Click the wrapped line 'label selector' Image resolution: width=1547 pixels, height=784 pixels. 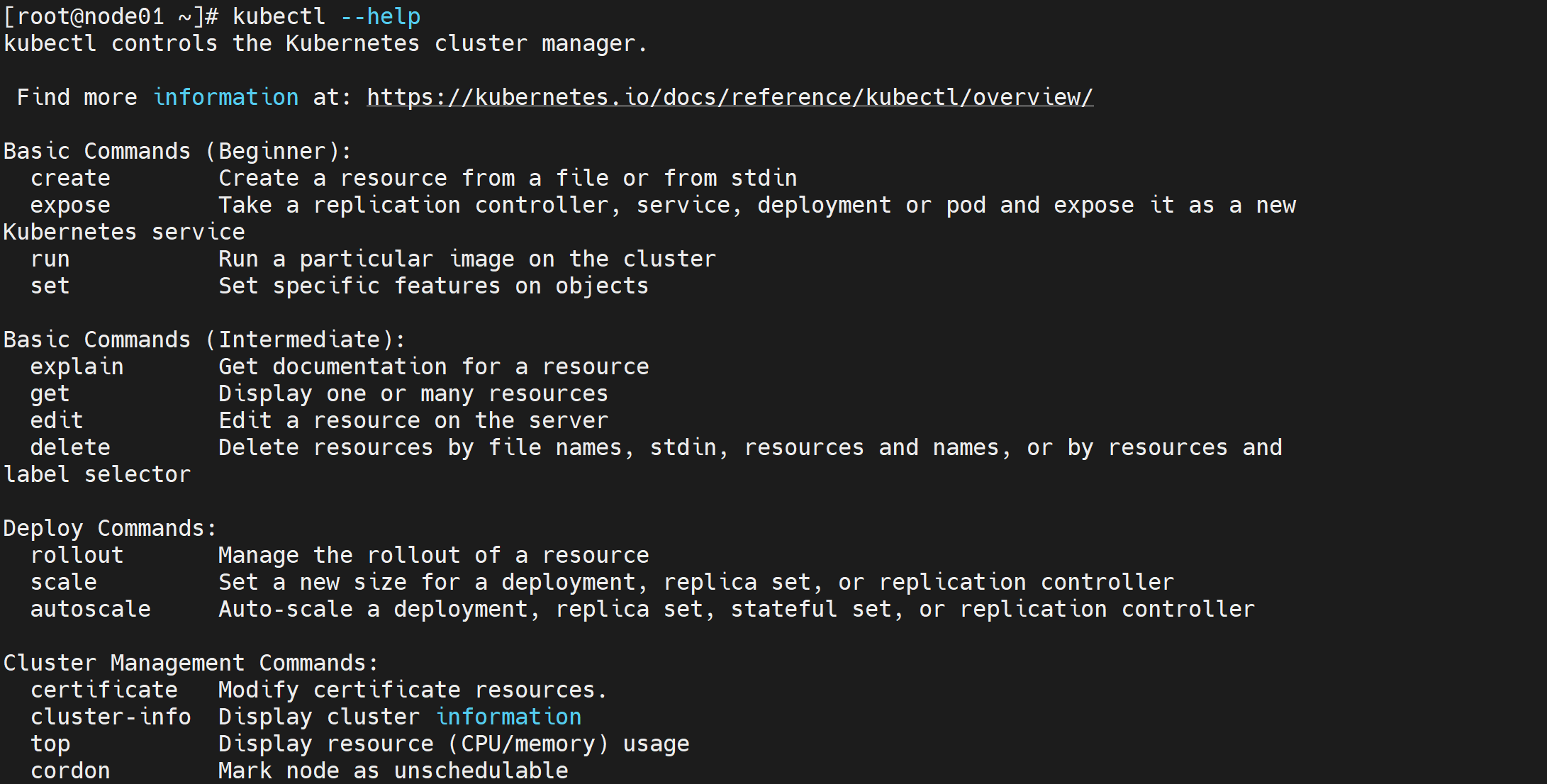pyautogui.click(x=97, y=474)
